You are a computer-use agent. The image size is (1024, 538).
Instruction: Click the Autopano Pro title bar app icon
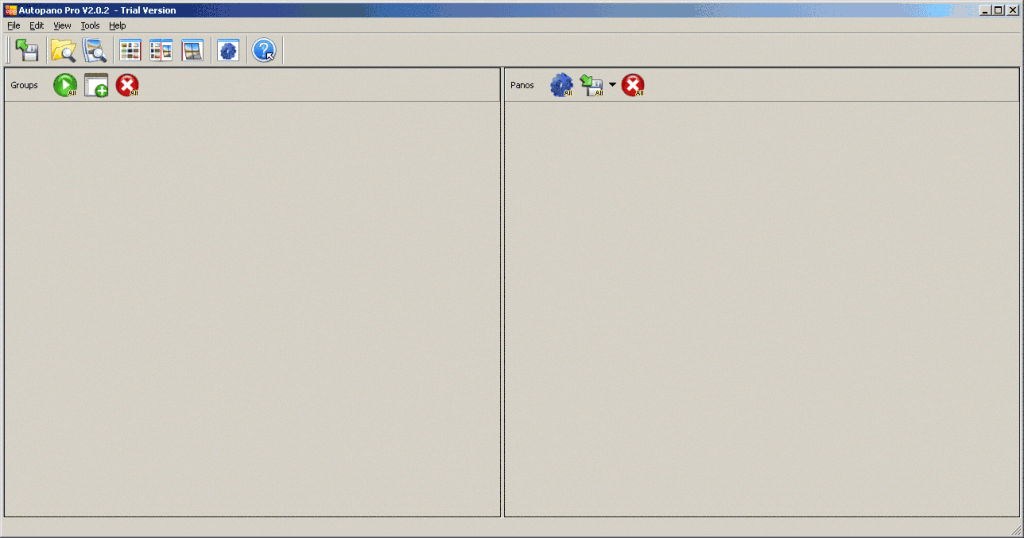[x=10, y=10]
